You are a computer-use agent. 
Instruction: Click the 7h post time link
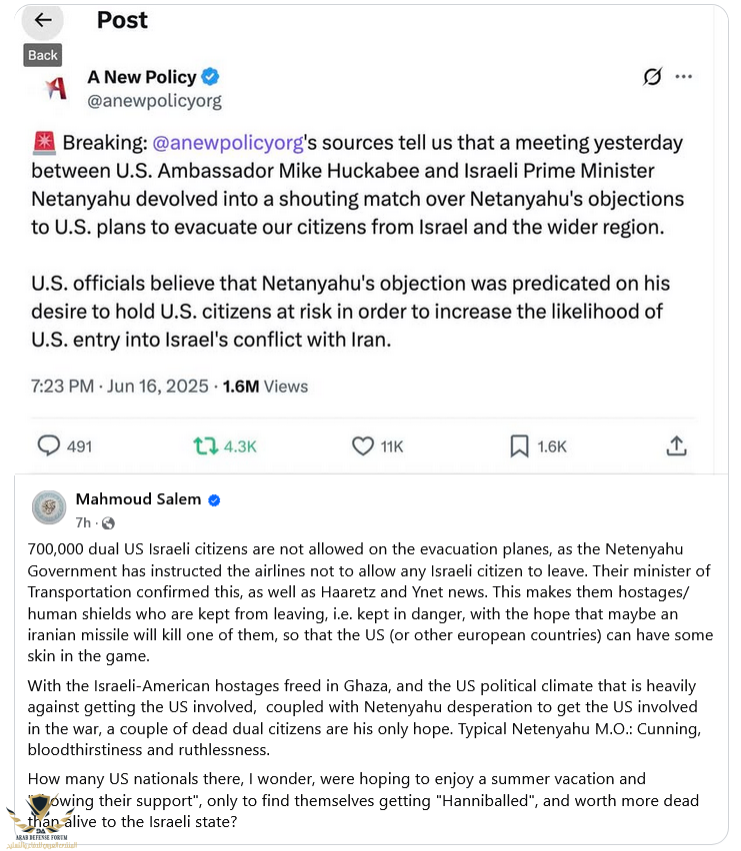point(83,523)
